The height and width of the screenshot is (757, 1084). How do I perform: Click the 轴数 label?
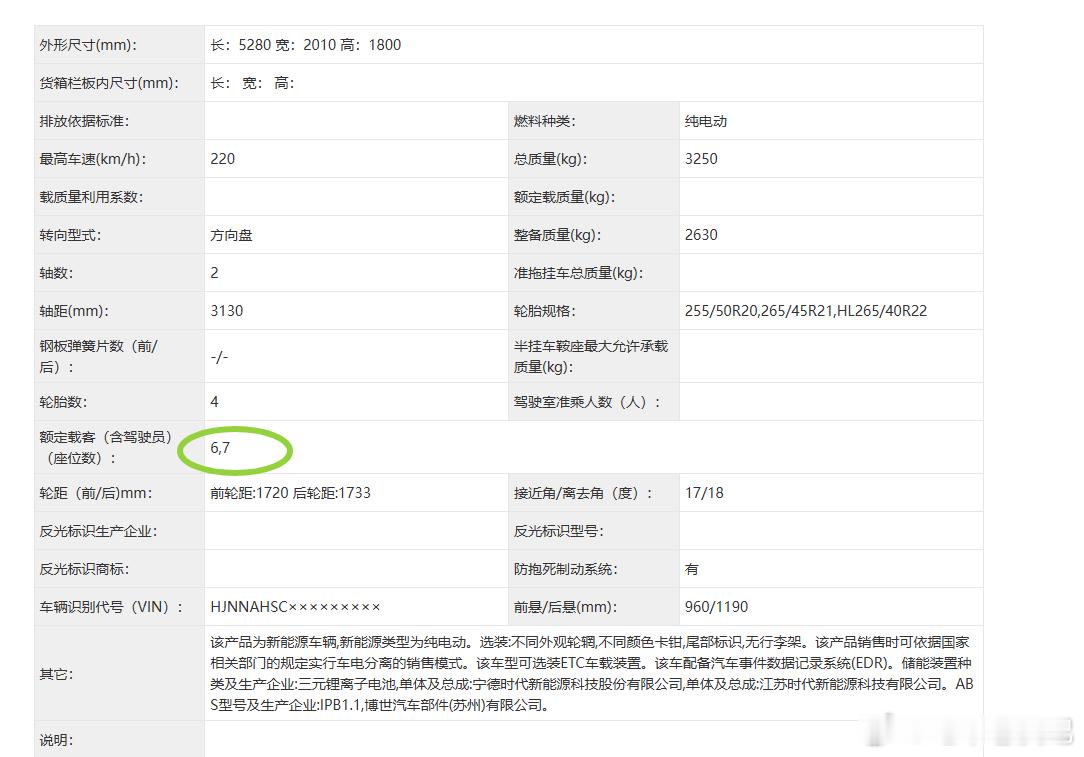coord(56,273)
